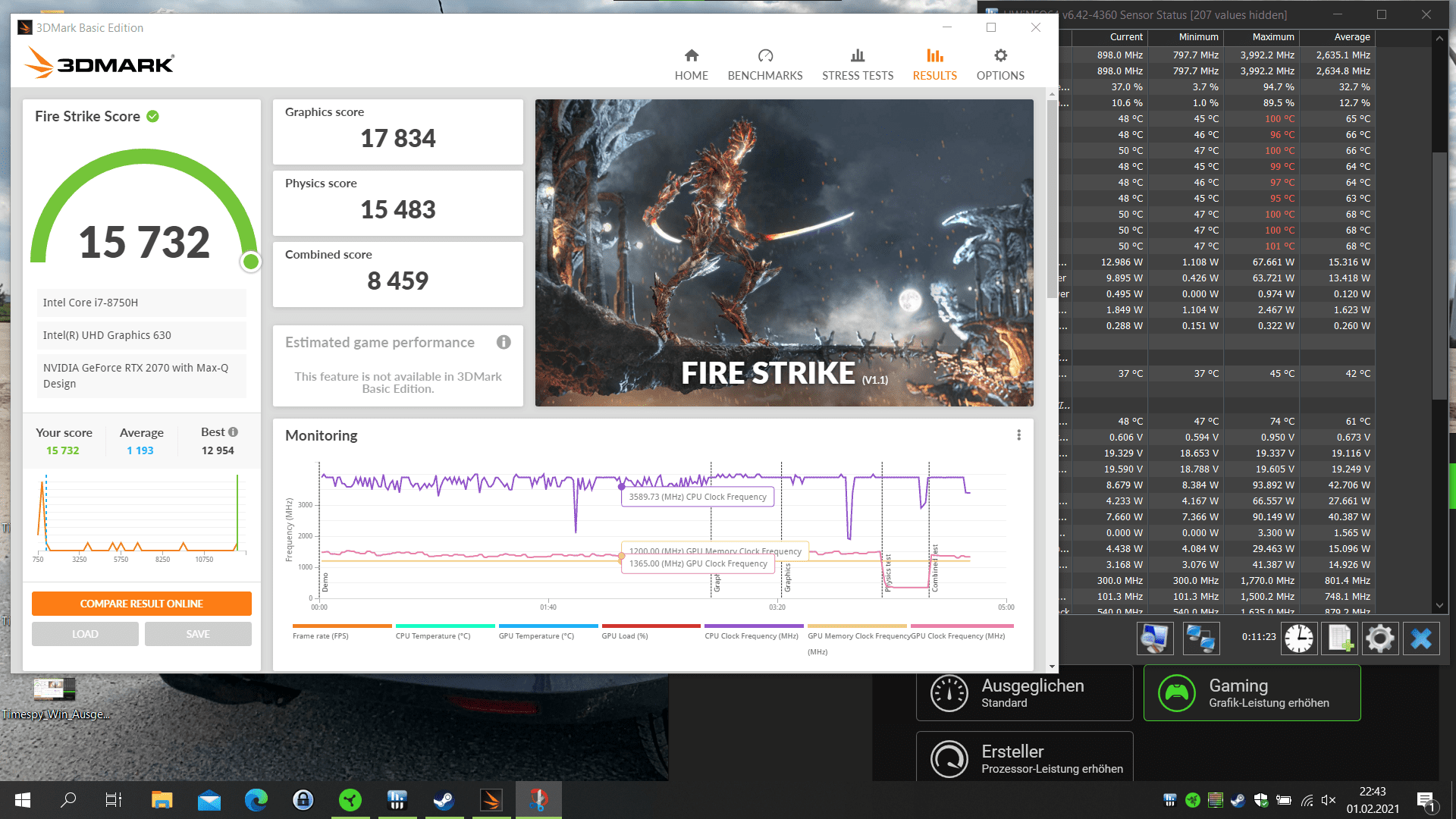Open Steam from taskbar

pyautogui.click(x=444, y=800)
